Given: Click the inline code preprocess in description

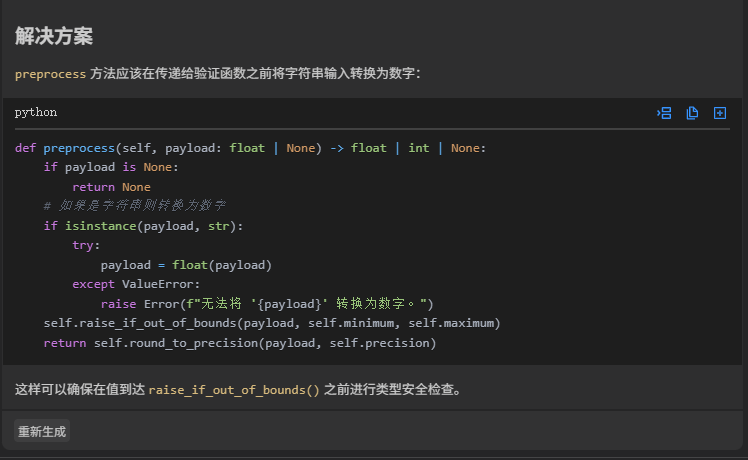Looking at the screenshot, I should [51, 74].
